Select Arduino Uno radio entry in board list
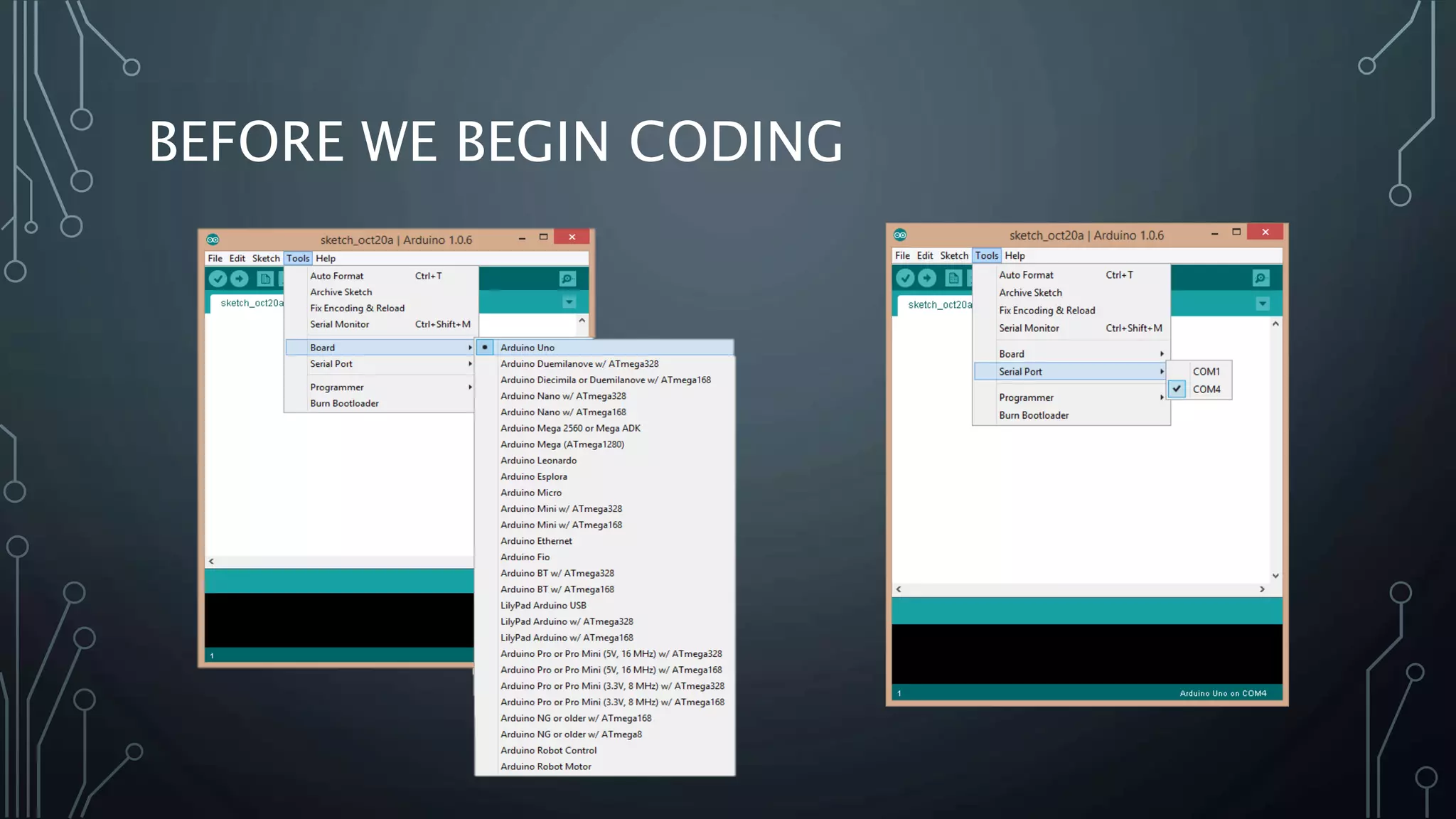This screenshot has height=819, width=1456. pyautogui.click(x=604, y=348)
